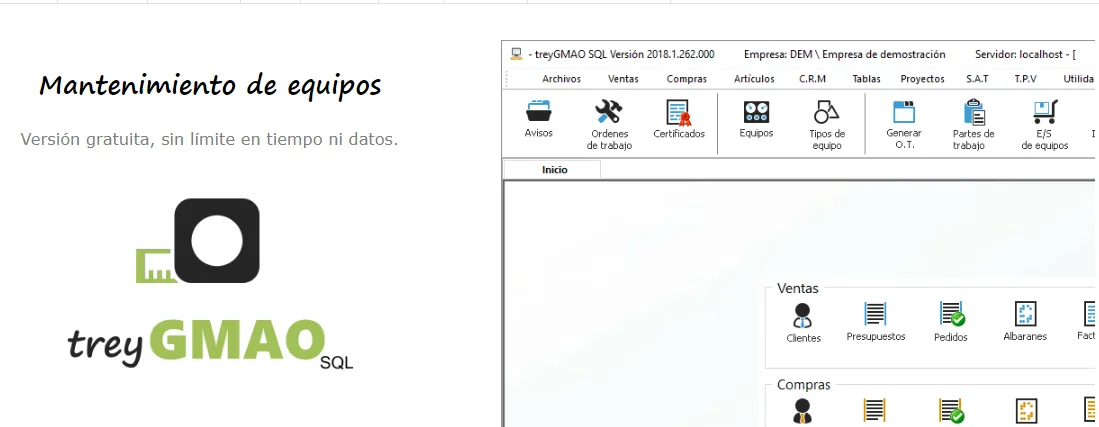The height and width of the screenshot is (427, 1099).
Task: Open the Artículos menu
Action: tap(754, 79)
